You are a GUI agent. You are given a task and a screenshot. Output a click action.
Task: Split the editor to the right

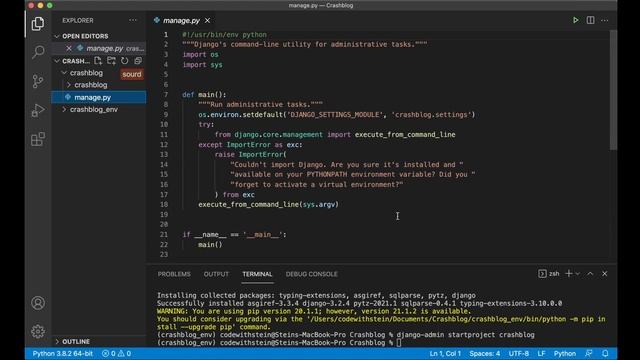590,20
